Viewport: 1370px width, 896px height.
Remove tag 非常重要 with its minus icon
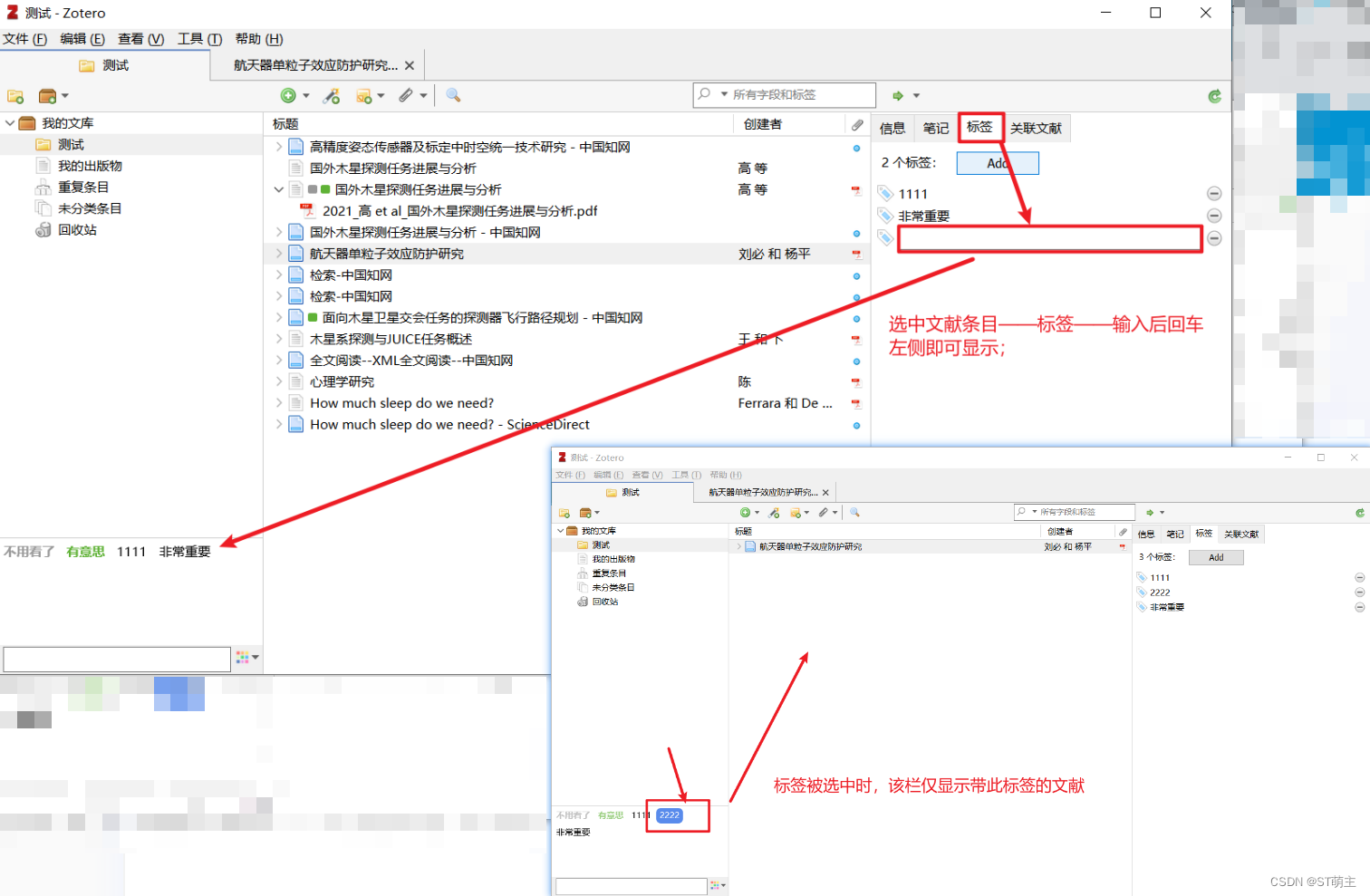[x=1215, y=216]
